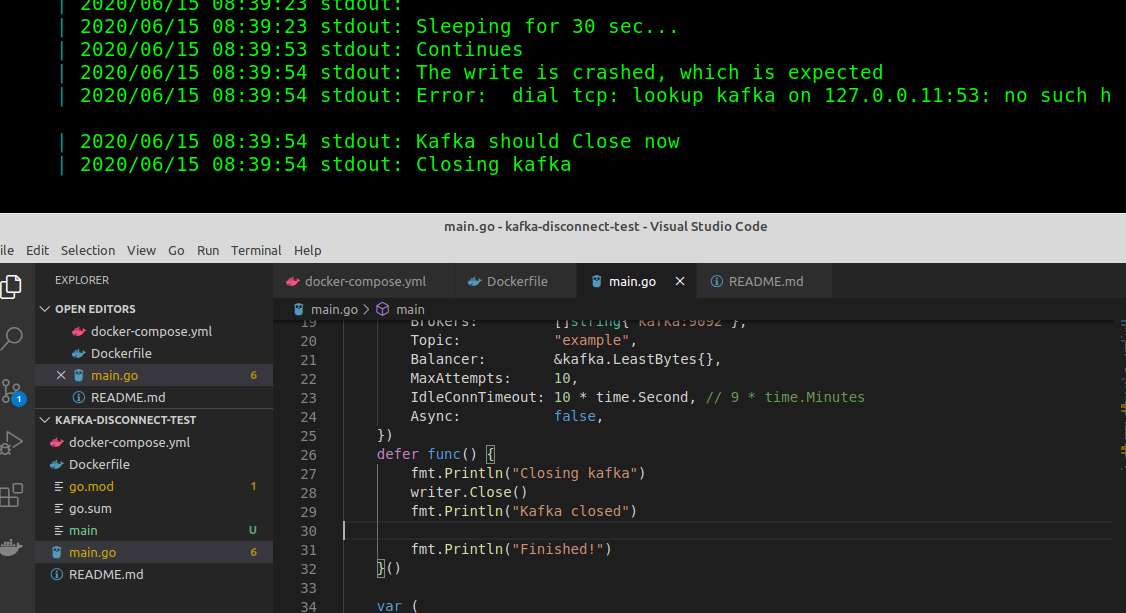Open the Extensions view icon
This screenshot has width=1126, height=613.
pyautogui.click(x=11, y=495)
